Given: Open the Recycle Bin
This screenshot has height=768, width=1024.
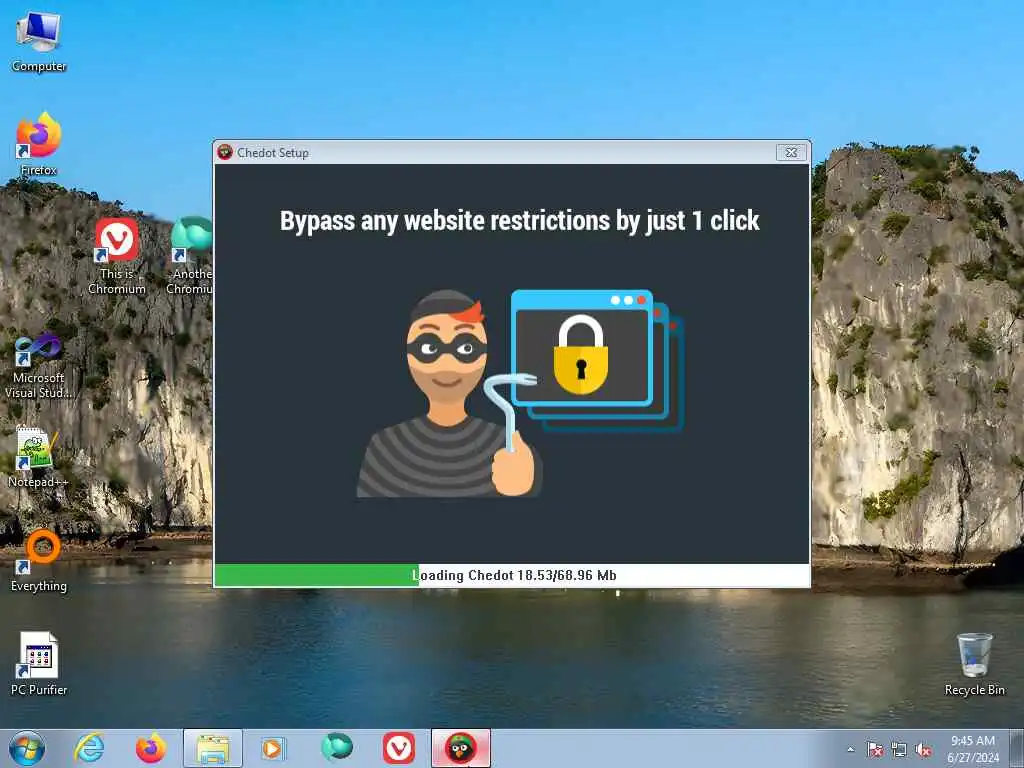Looking at the screenshot, I should 974,664.
